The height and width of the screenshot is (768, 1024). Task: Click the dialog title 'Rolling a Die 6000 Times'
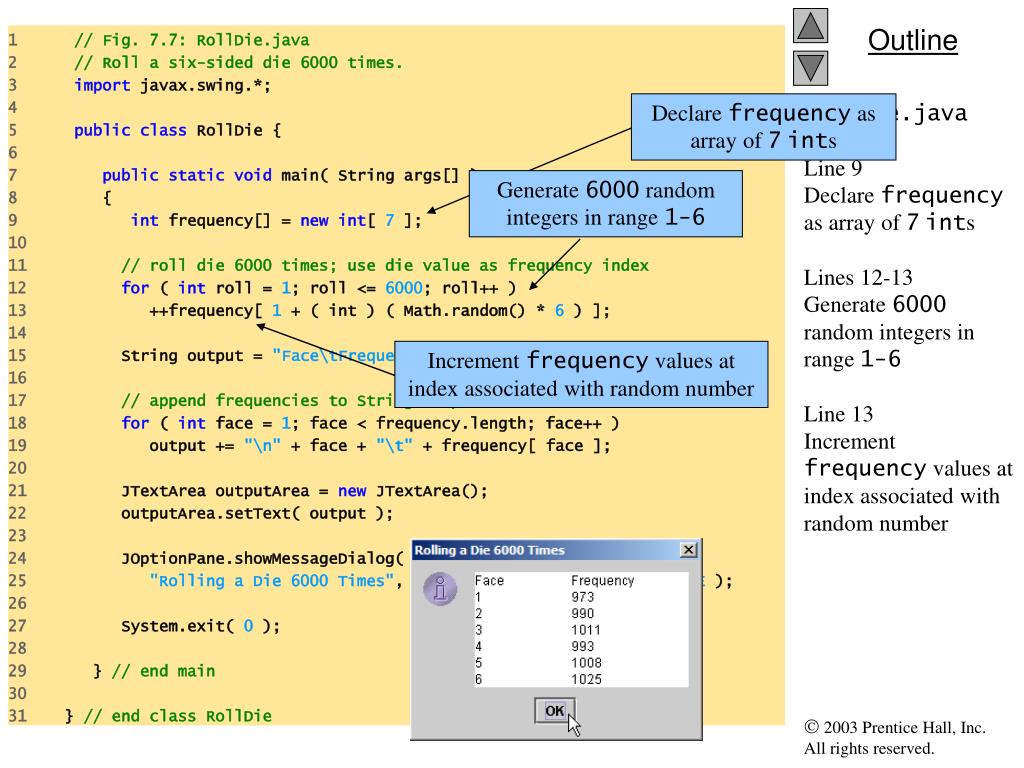(x=489, y=550)
